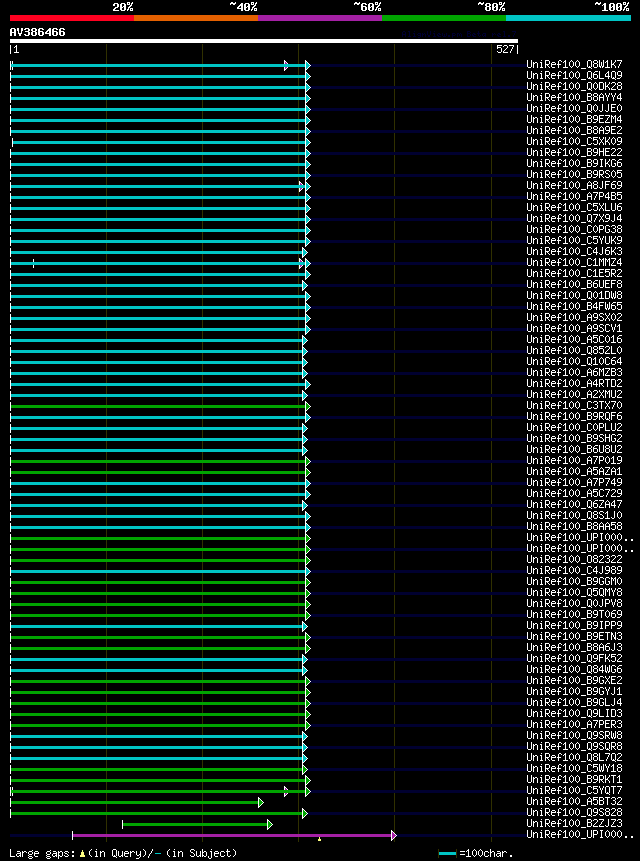Screen dimensions: 640x861
Task: Open hit UniRef100_Q8W1K7
Action: point(574,64)
